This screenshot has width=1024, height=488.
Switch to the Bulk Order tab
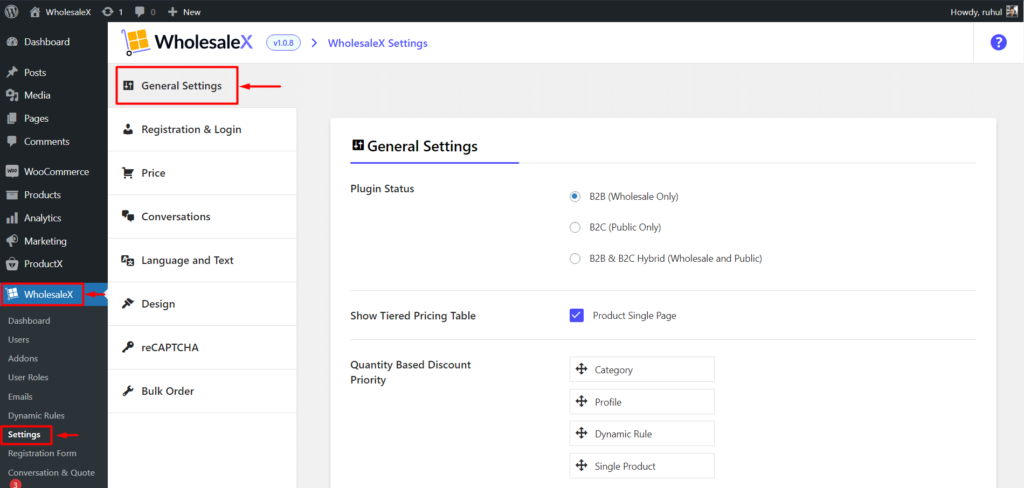(202, 391)
